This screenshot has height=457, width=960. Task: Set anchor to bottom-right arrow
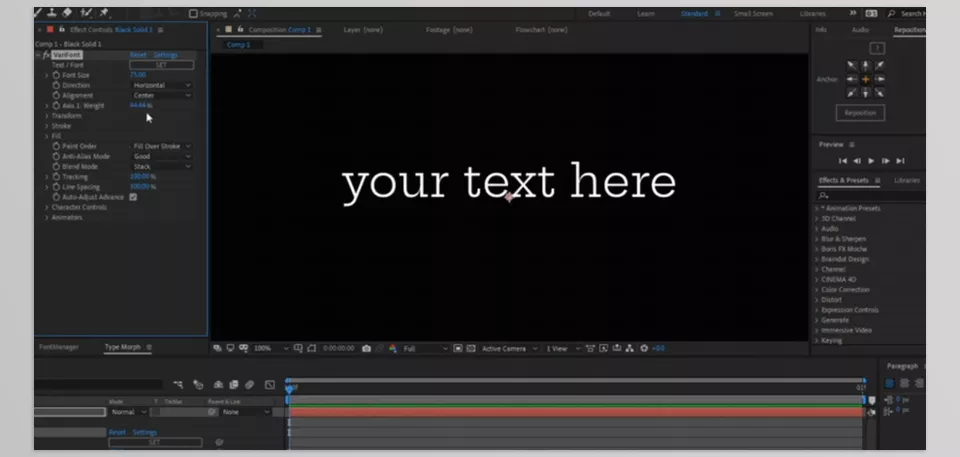tap(879, 93)
